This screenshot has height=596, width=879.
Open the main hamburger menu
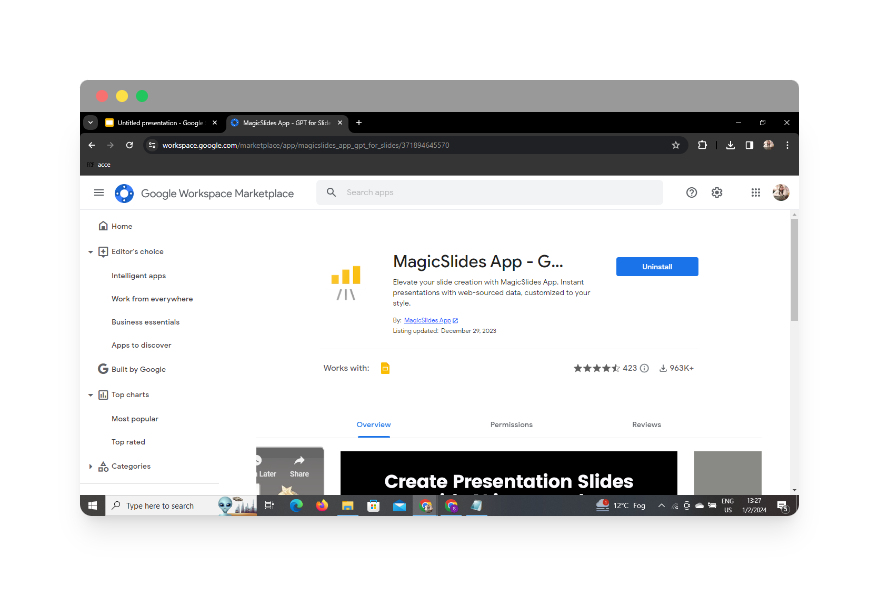[x=99, y=193]
